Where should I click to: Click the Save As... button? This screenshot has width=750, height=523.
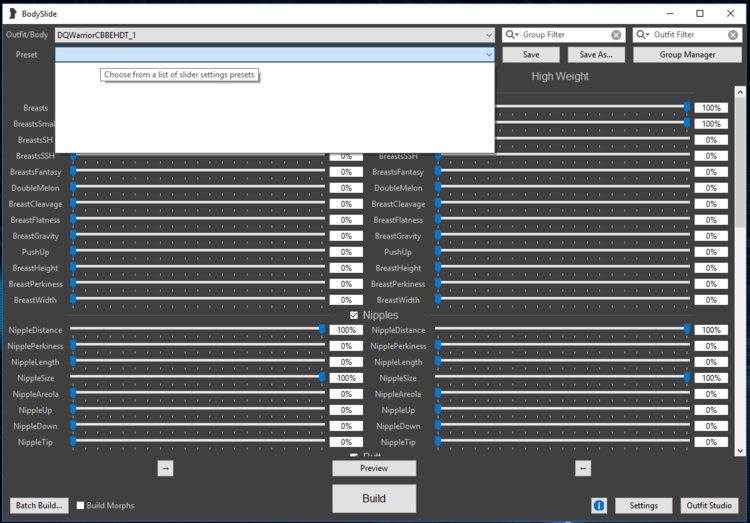pyautogui.click(x=596, y=55)
